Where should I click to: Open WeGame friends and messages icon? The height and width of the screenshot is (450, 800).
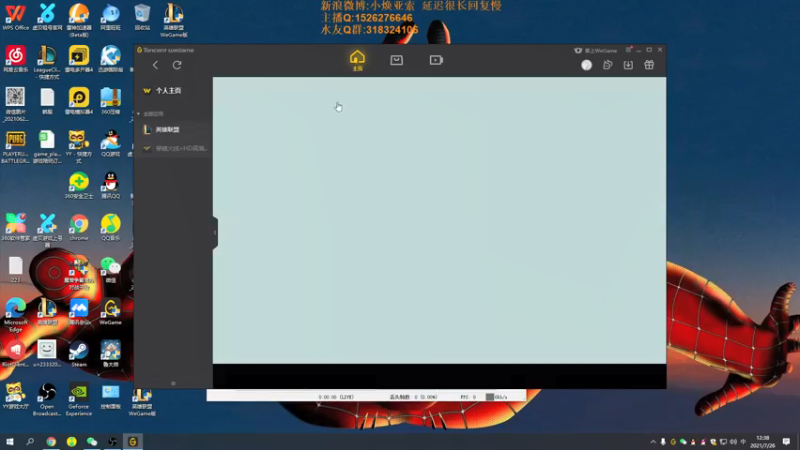pyautogui.click(x=607, y=65)
